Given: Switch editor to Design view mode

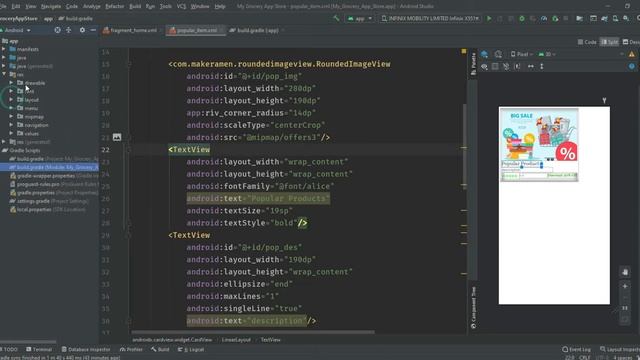Looking at the screenshot, I should pos(631,42).
